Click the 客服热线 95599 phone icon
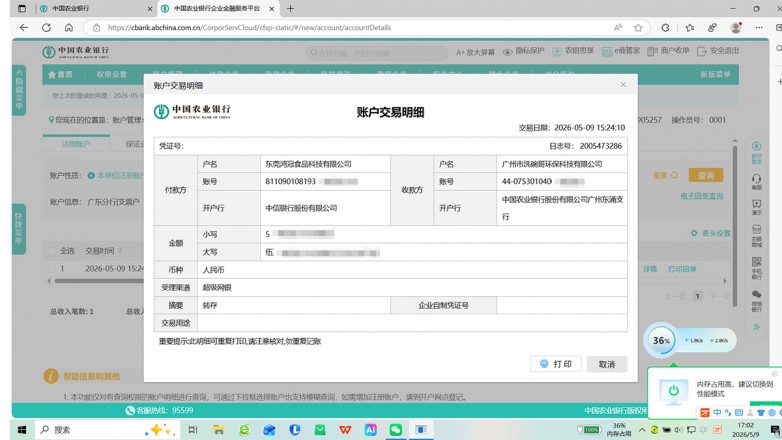782x440 pixels. 130,410
